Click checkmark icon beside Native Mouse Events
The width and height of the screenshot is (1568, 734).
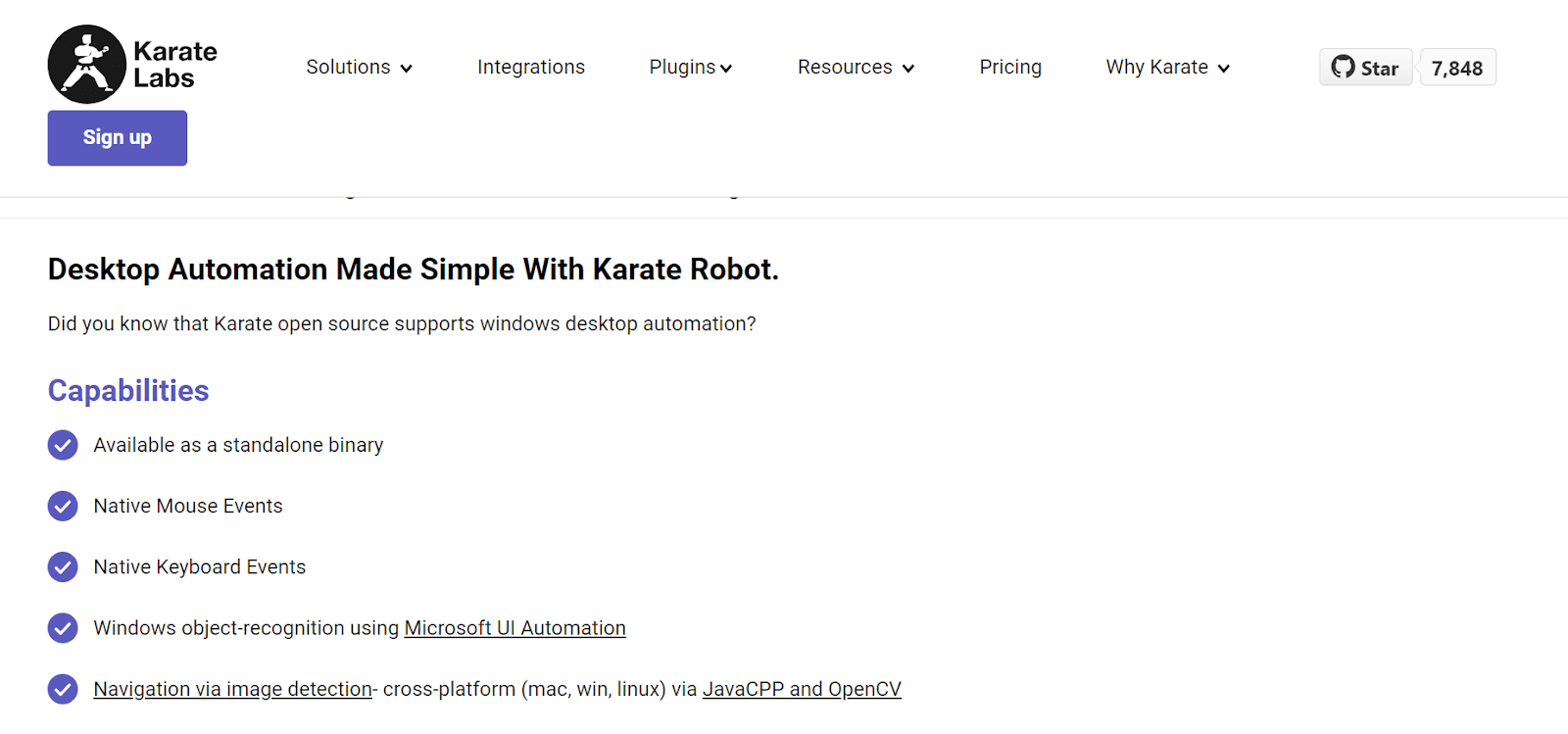pos(63,506)
